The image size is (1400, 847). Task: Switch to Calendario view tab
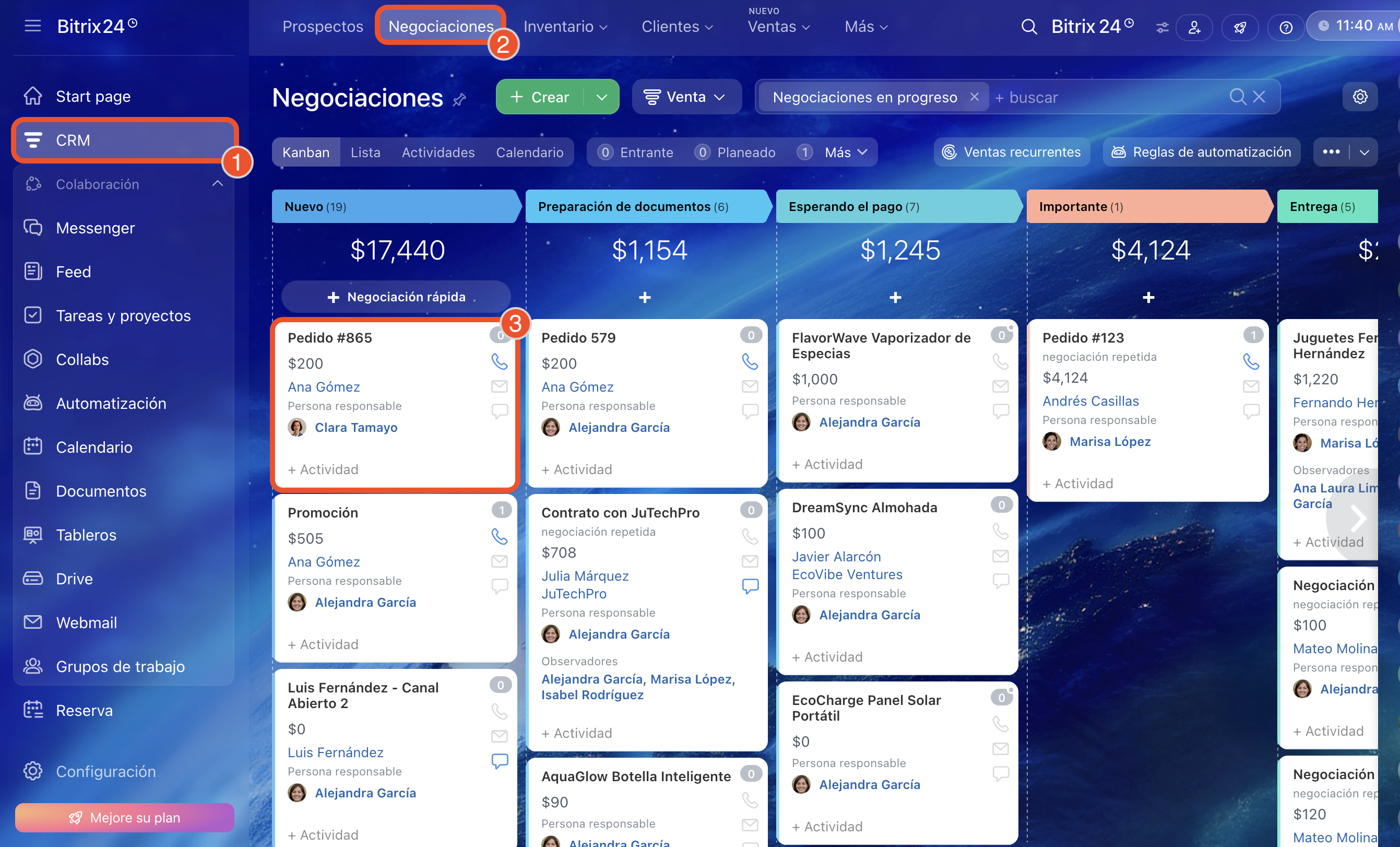coord(529,152)
